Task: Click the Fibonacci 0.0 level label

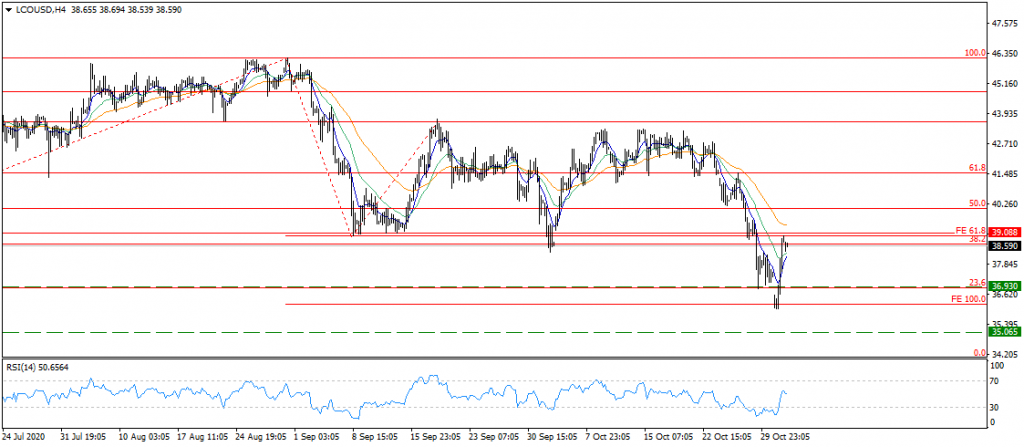Action: pos(980,353)
